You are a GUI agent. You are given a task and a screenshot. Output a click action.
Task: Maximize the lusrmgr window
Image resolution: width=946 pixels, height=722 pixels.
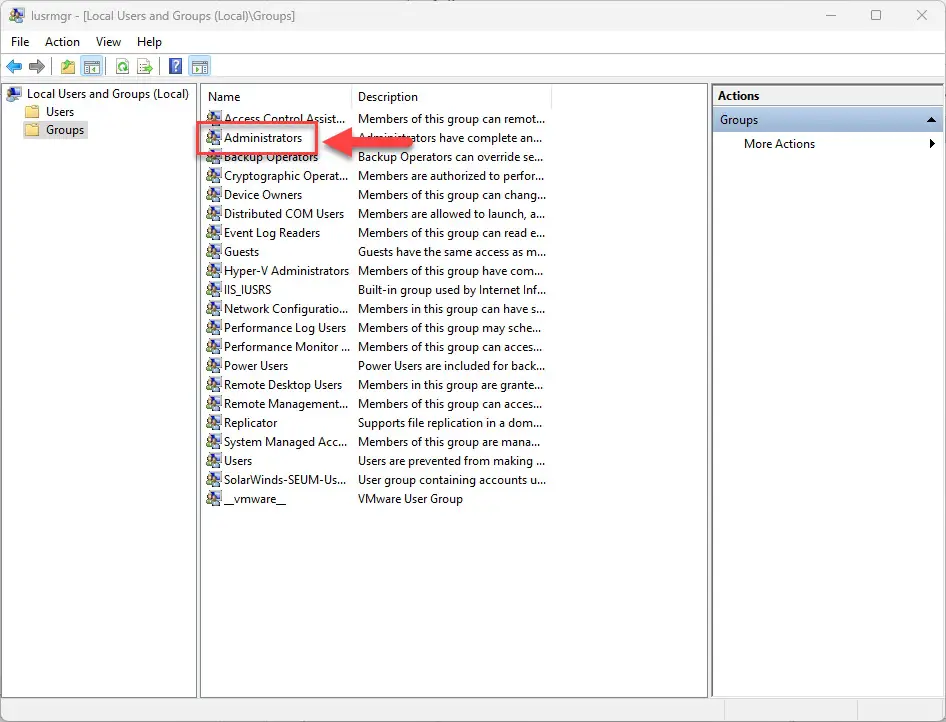(x=876, y=15)
